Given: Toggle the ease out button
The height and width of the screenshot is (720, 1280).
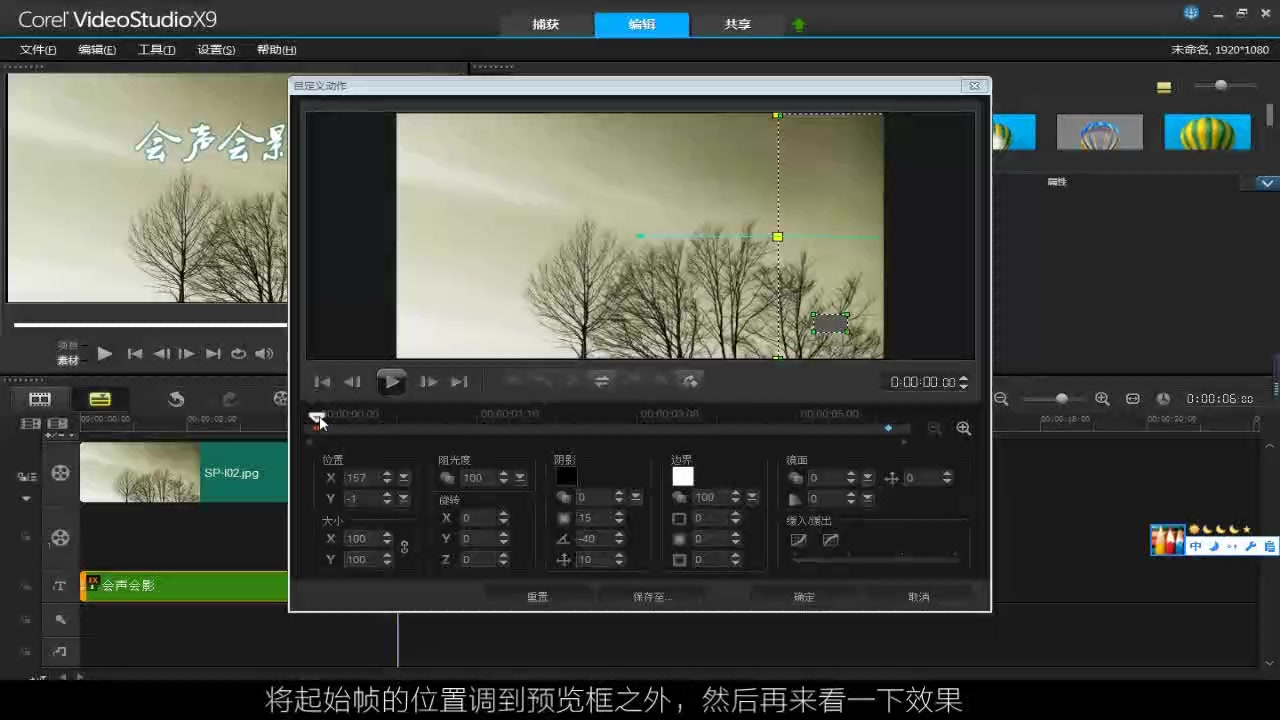Looking at the screenshot, I should tap(830, 540).
